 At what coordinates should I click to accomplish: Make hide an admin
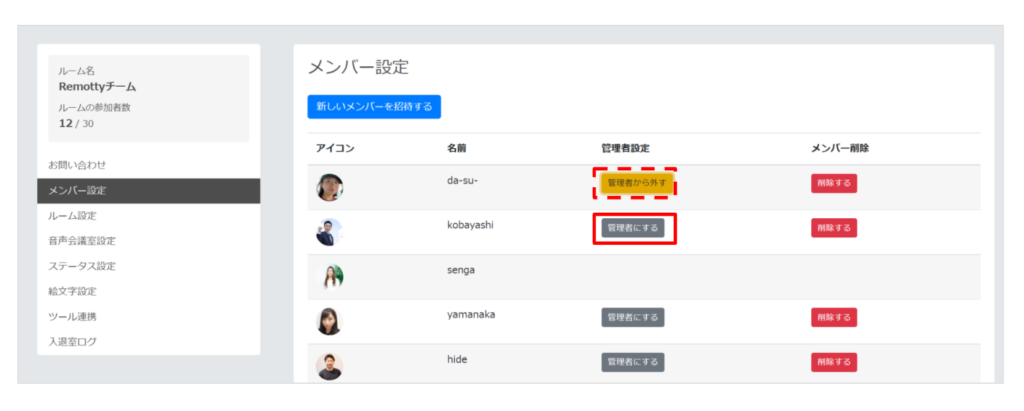point(633,362)
